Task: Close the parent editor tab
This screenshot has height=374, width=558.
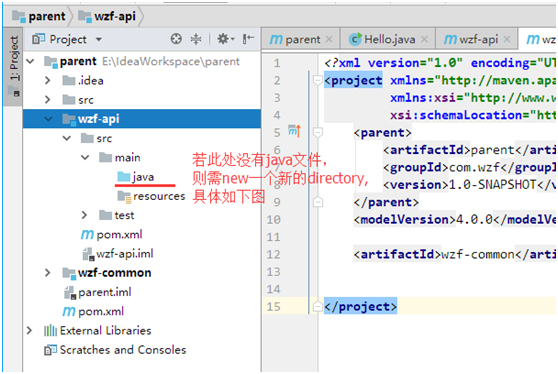Action: [x=329, y=39]
